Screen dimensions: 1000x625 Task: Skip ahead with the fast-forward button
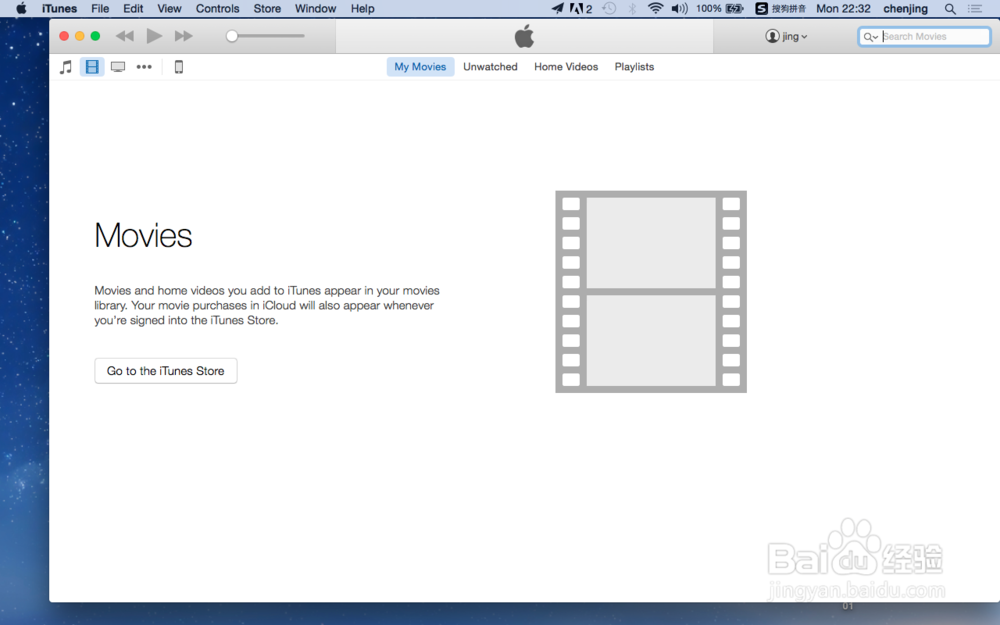[x=184, y=36]
